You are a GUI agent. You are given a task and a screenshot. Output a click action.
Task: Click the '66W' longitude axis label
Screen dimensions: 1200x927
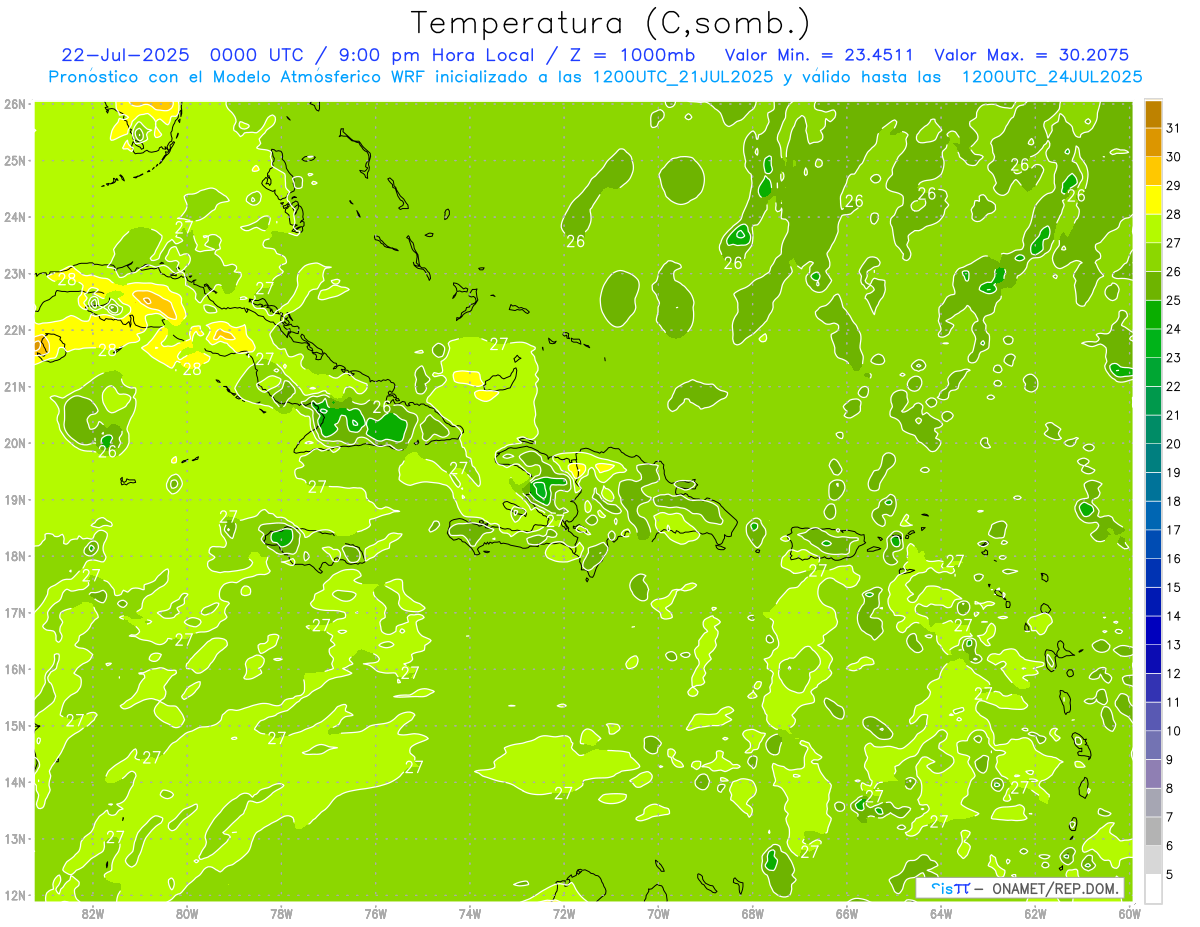847,913
